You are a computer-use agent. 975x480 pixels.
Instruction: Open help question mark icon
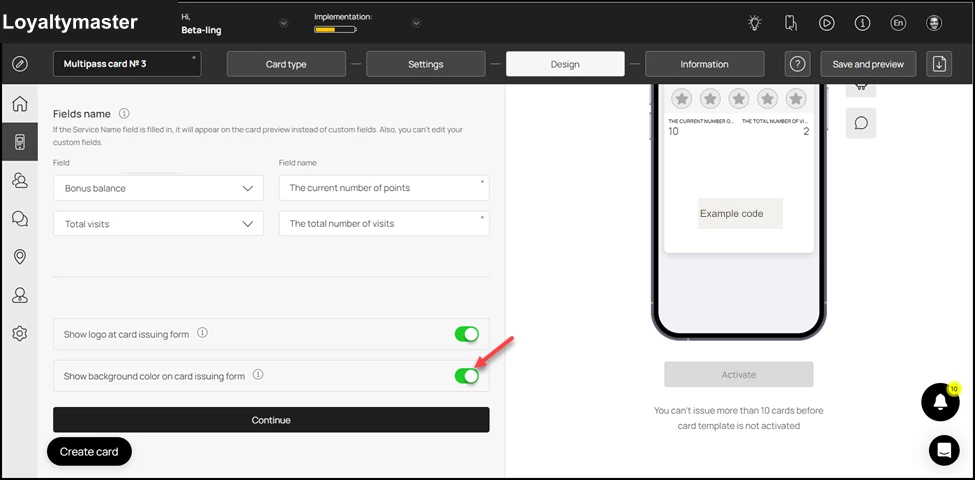point(797,64)
